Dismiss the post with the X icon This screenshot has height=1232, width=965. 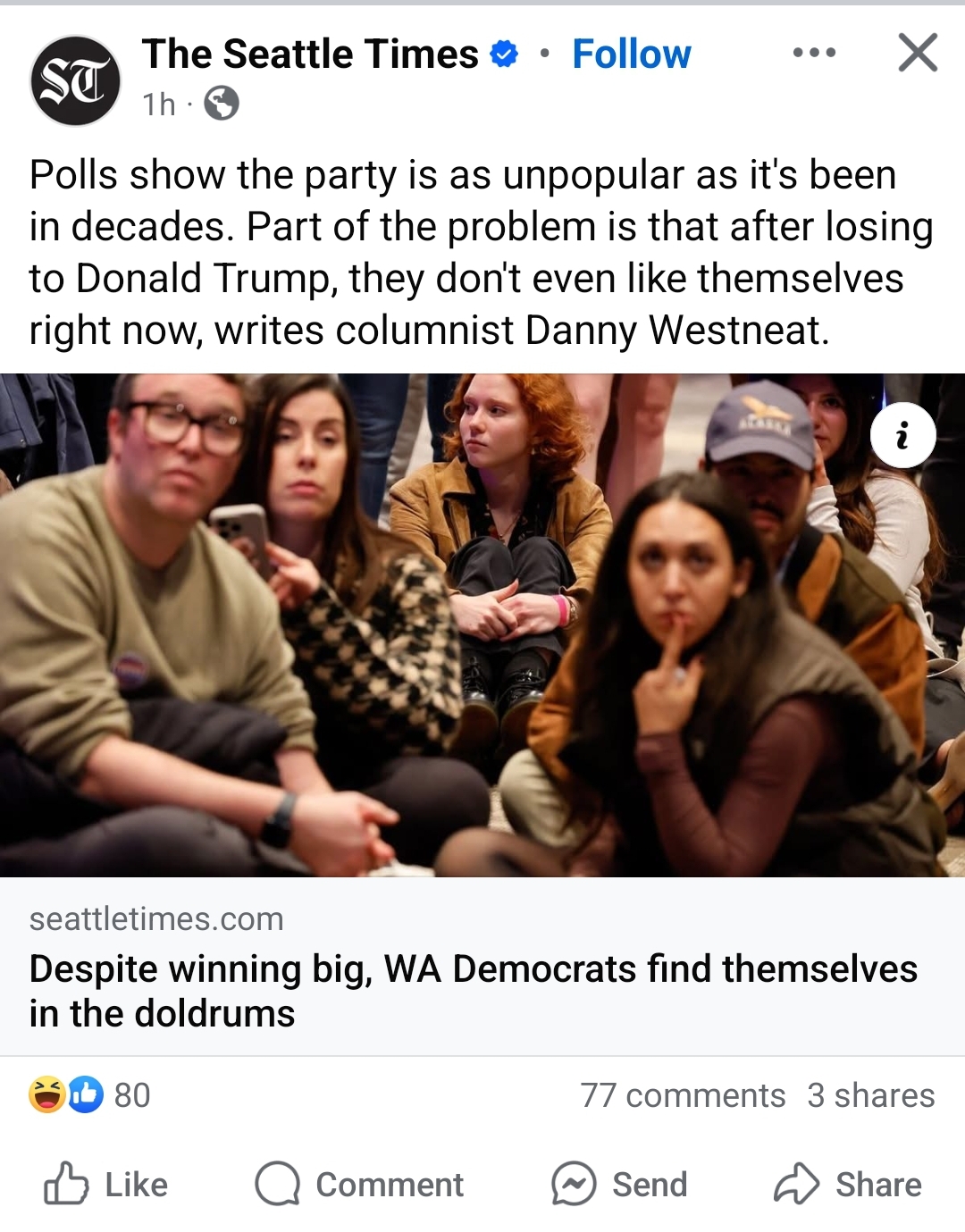(x=918, y=53)
